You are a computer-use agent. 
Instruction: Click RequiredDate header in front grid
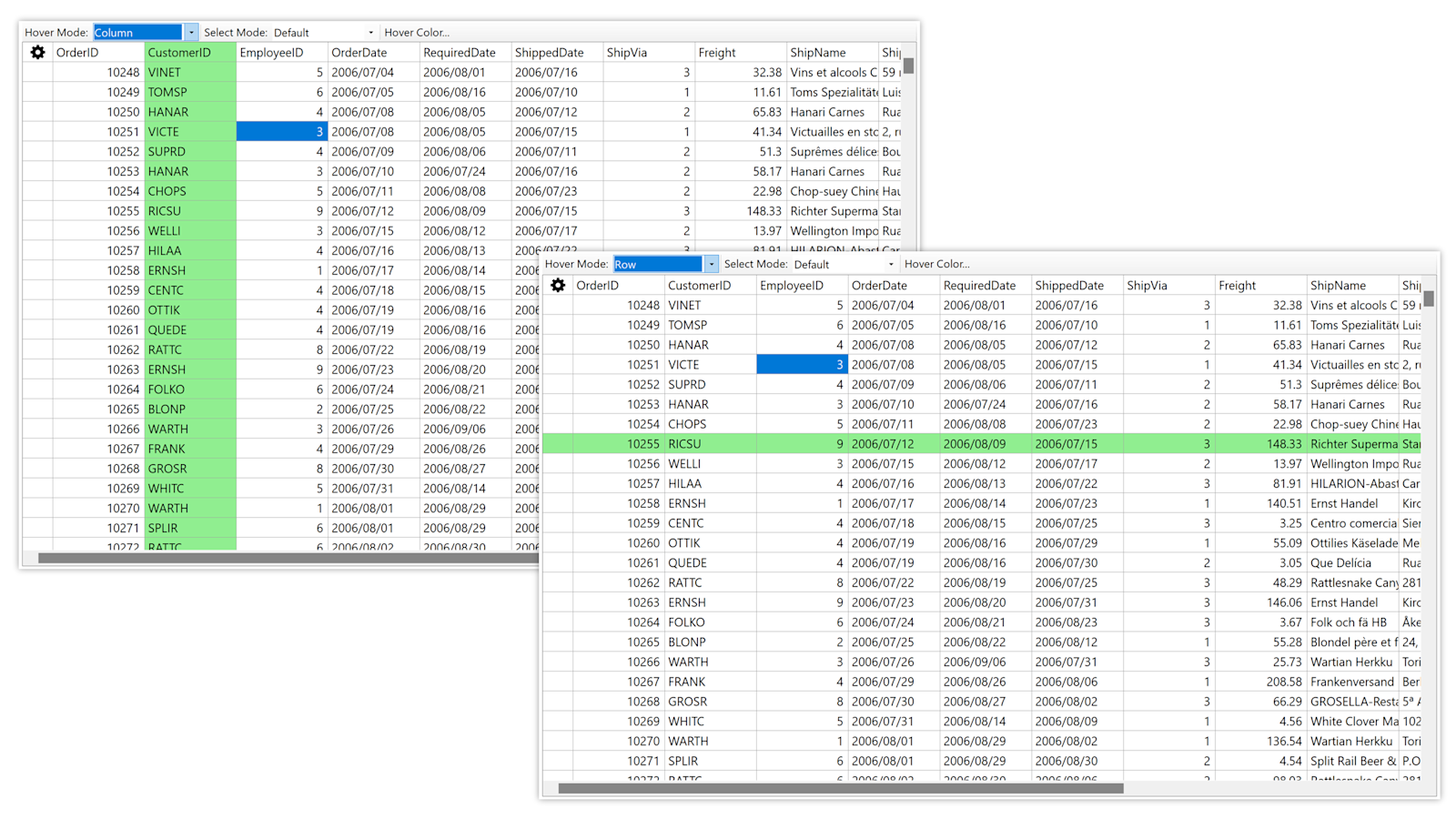pyautogui.click(x=986, y=286)
